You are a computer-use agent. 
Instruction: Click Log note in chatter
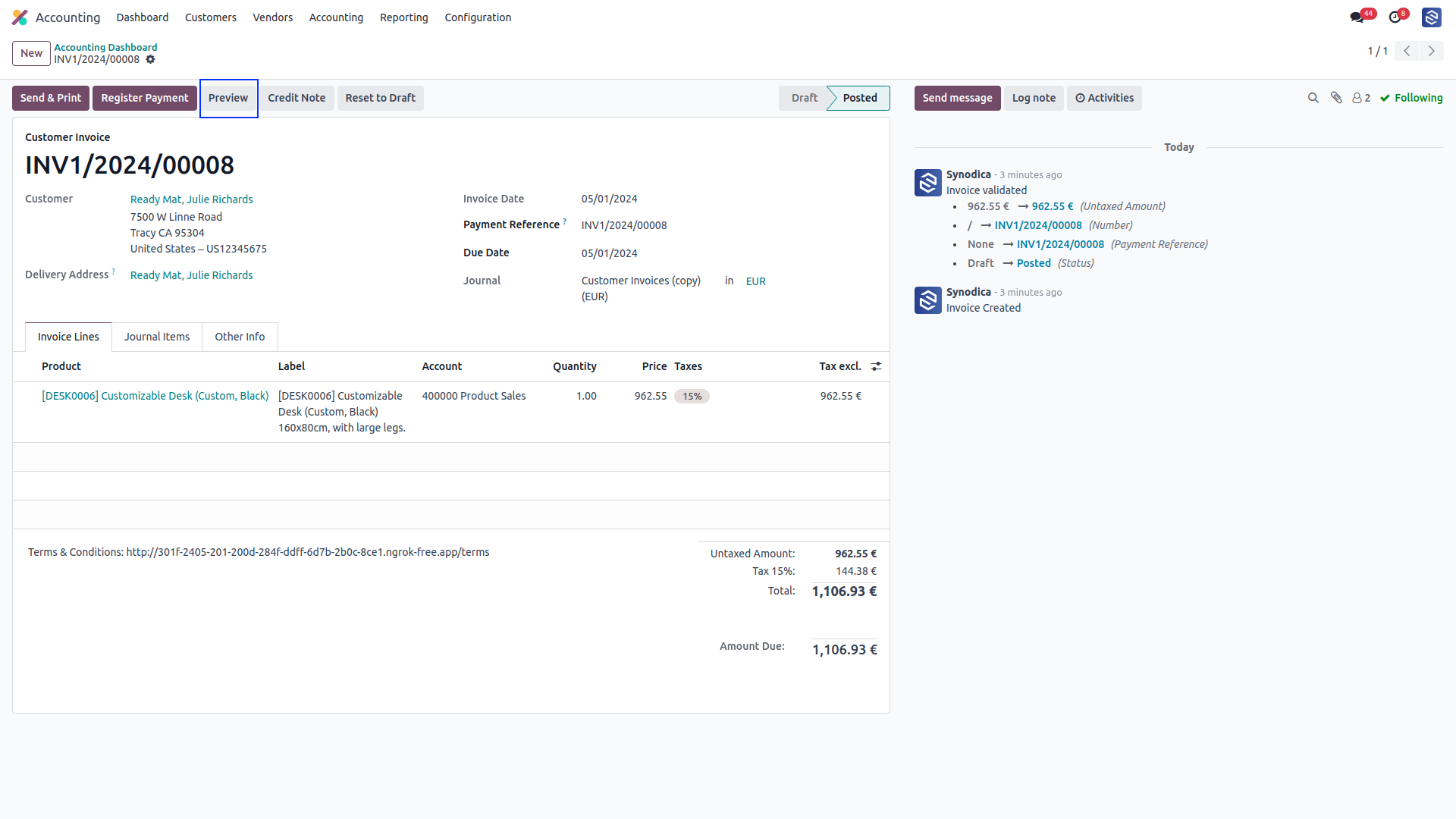(1034, 98)
